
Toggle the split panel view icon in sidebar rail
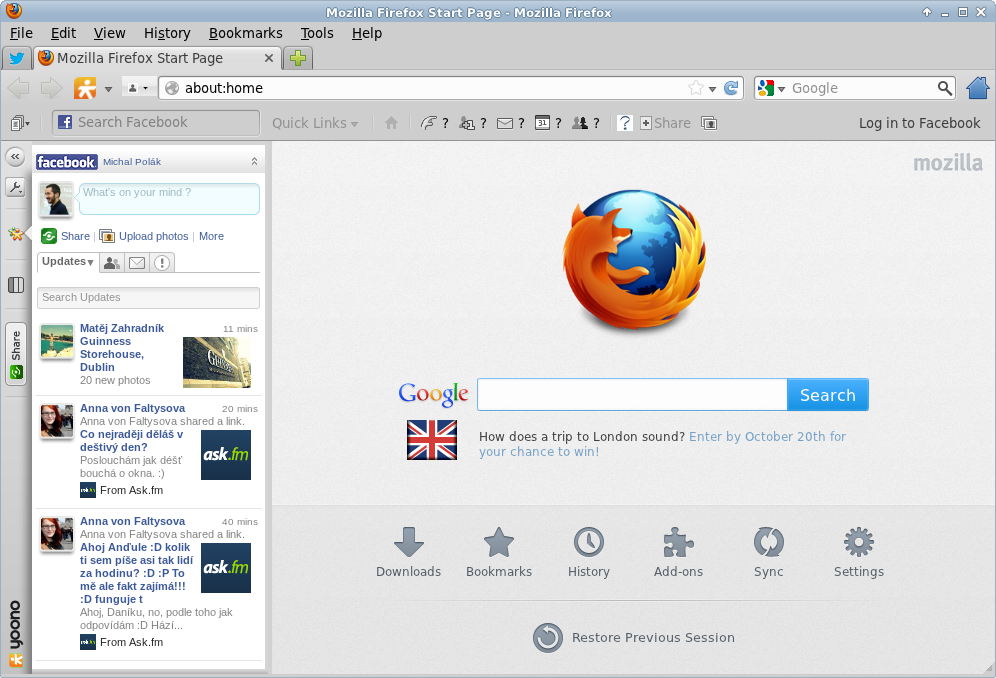[x=16, y=285]
